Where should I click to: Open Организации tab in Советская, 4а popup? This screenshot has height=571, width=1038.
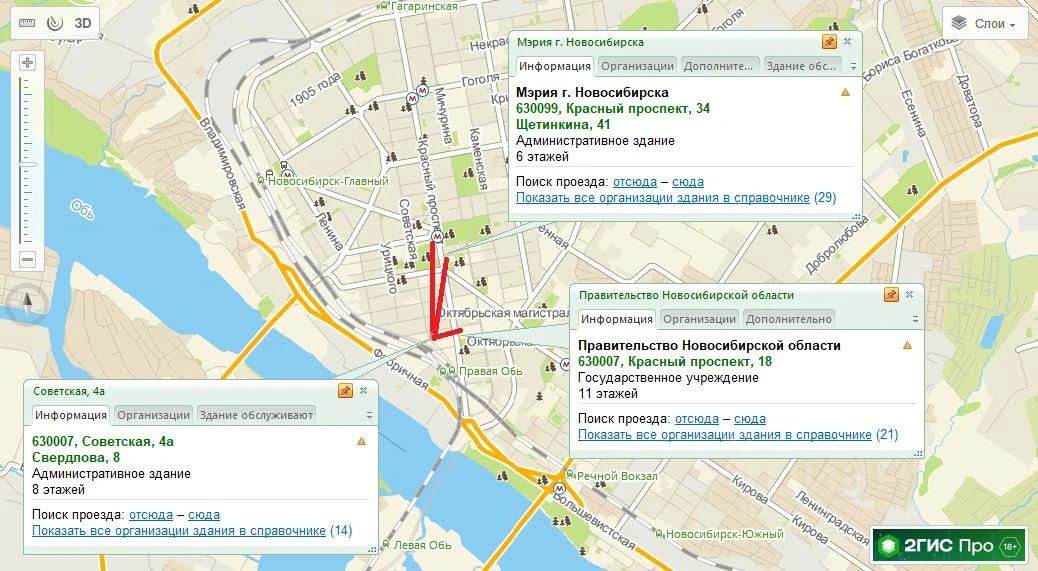click(x=153, y=415)
